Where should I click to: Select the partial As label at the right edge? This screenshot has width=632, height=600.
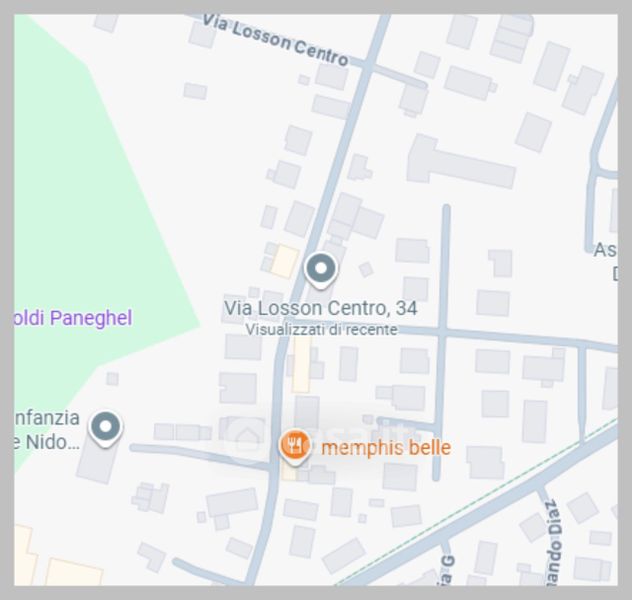point(605,250)
